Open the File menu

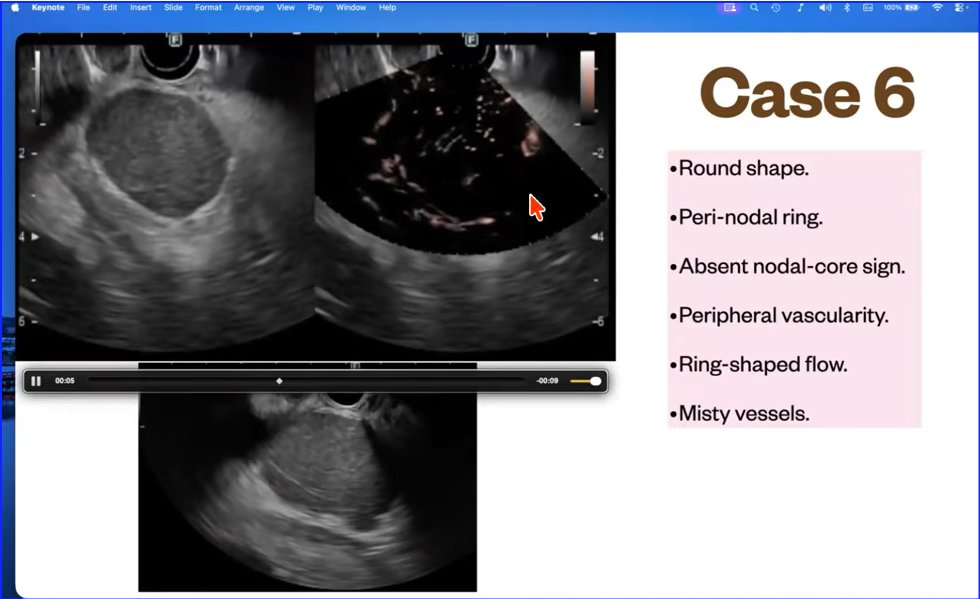[83, 8]
